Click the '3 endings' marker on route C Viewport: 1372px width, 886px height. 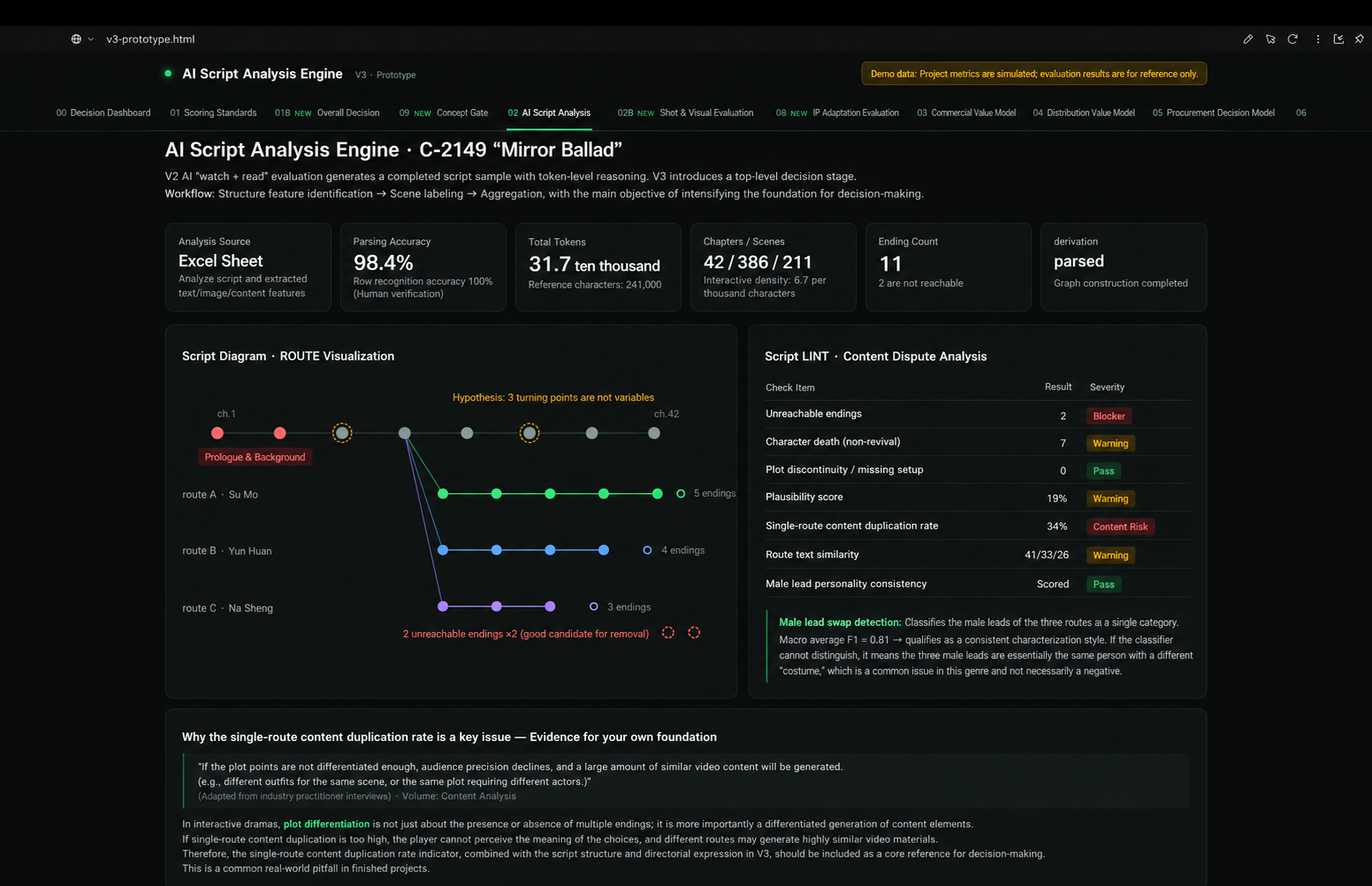point(593,606)
